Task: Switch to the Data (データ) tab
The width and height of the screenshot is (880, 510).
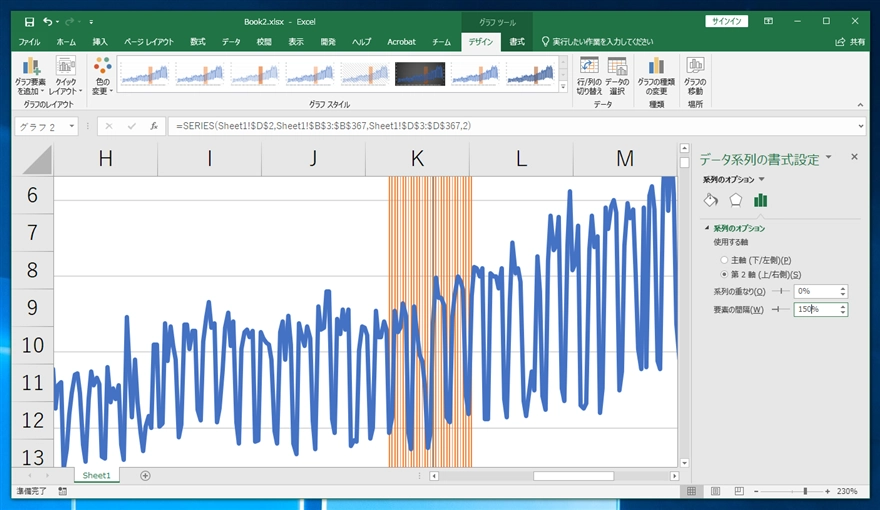Action: pos(231,42)
